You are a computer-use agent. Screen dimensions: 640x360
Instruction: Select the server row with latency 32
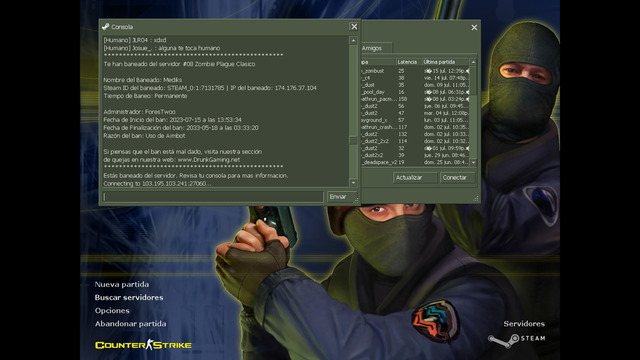click(415, 148)
